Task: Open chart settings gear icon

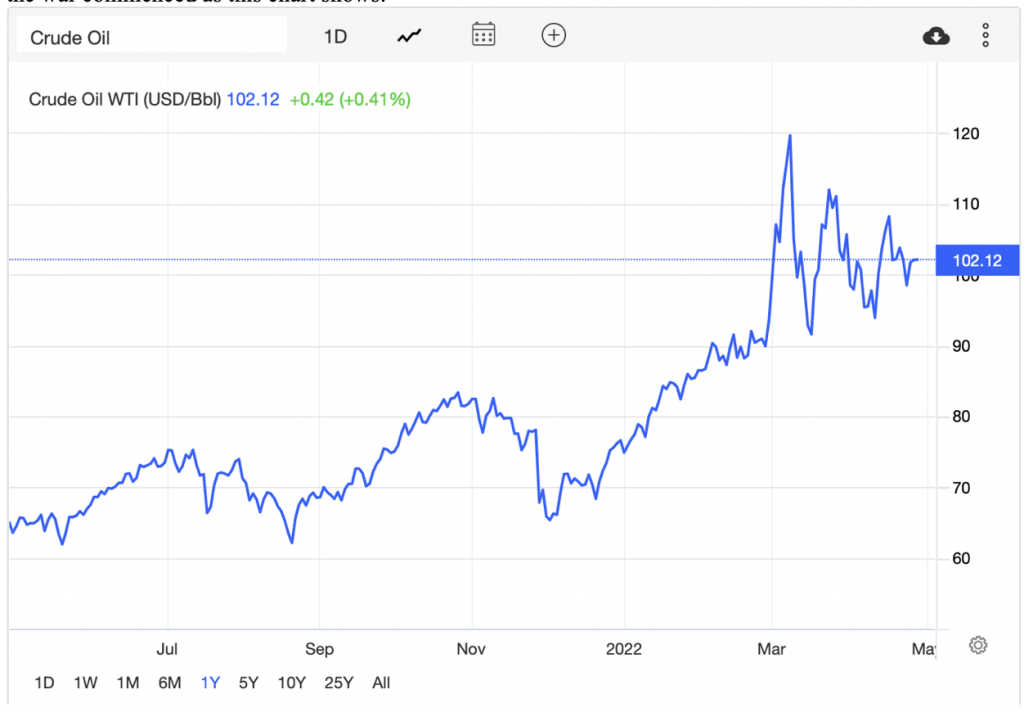Action: [978, 645]
